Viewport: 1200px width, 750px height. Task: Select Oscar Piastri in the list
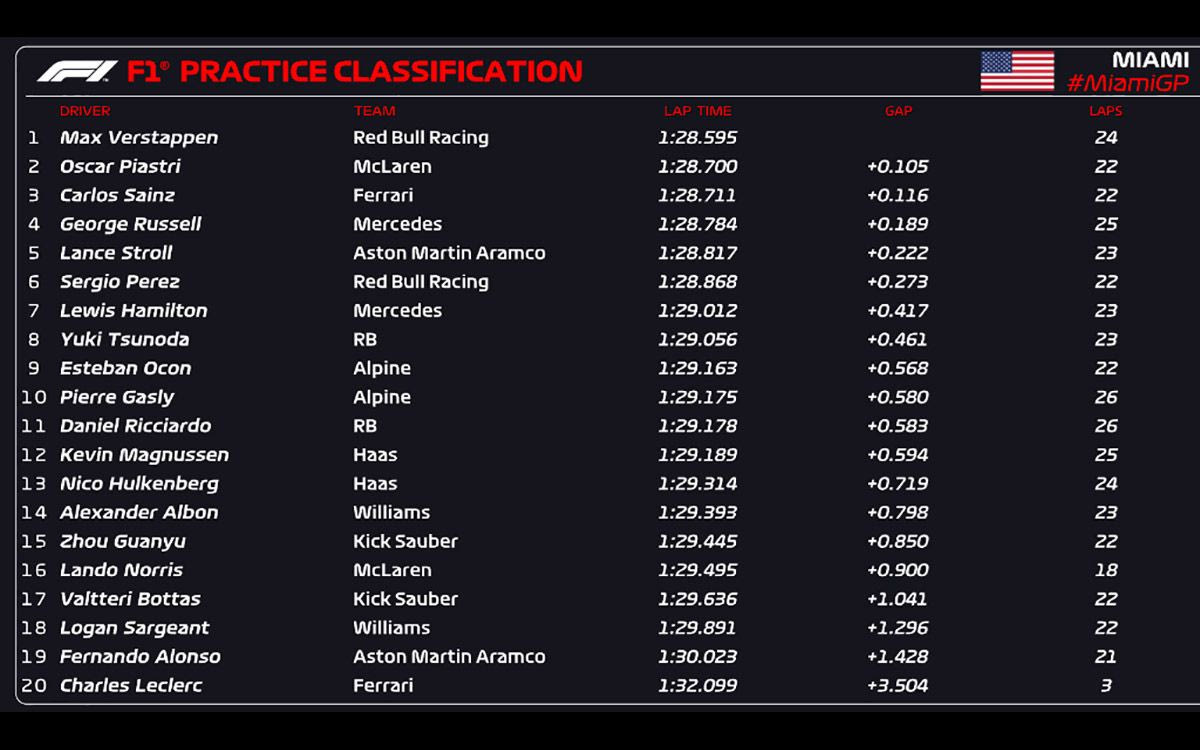(120, 167)
